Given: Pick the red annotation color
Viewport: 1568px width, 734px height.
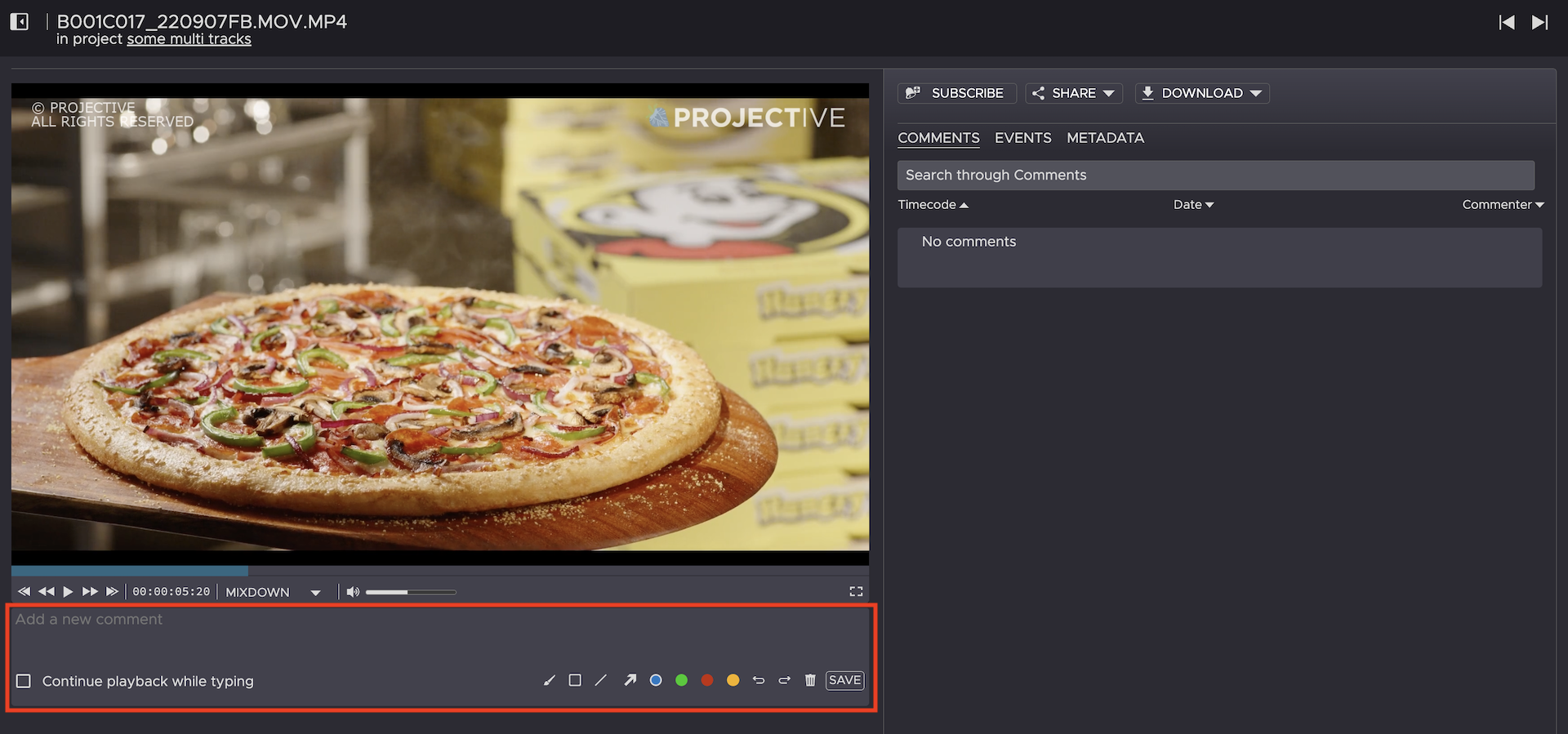Looking at the screenshot, I should click(707, 680).
